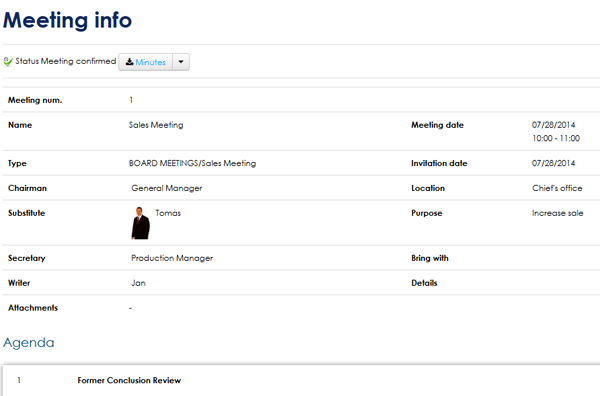Click the green status checkmark icon
Screen dimensions: 600x396
(8, 62)
